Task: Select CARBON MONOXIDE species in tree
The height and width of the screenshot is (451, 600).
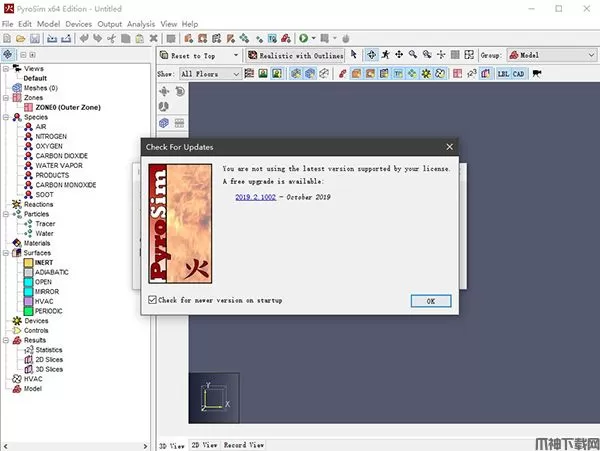Action: coord(66,185)
